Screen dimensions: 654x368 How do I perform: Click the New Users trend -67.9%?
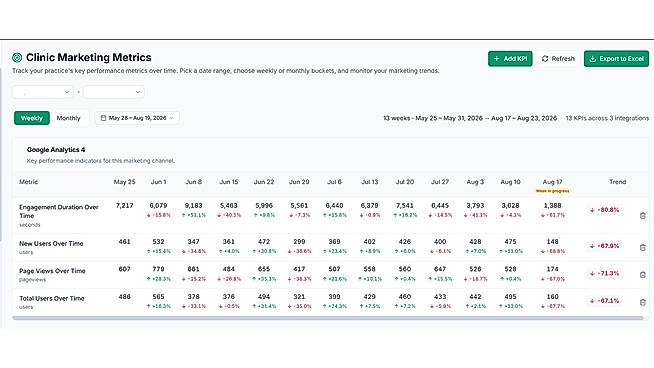(605, 246)
